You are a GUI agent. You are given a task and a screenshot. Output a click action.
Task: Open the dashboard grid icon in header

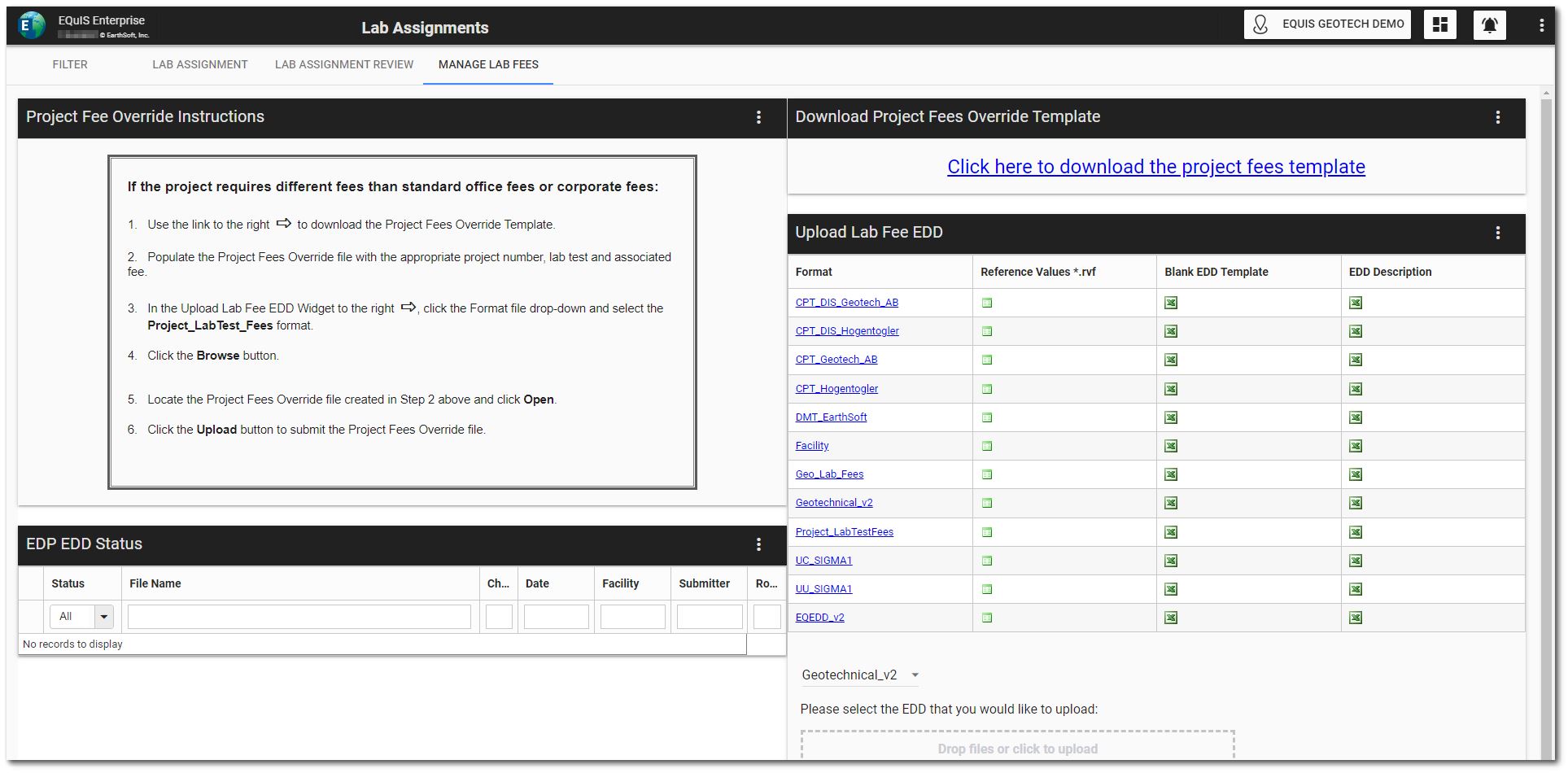click(1439, 24)
